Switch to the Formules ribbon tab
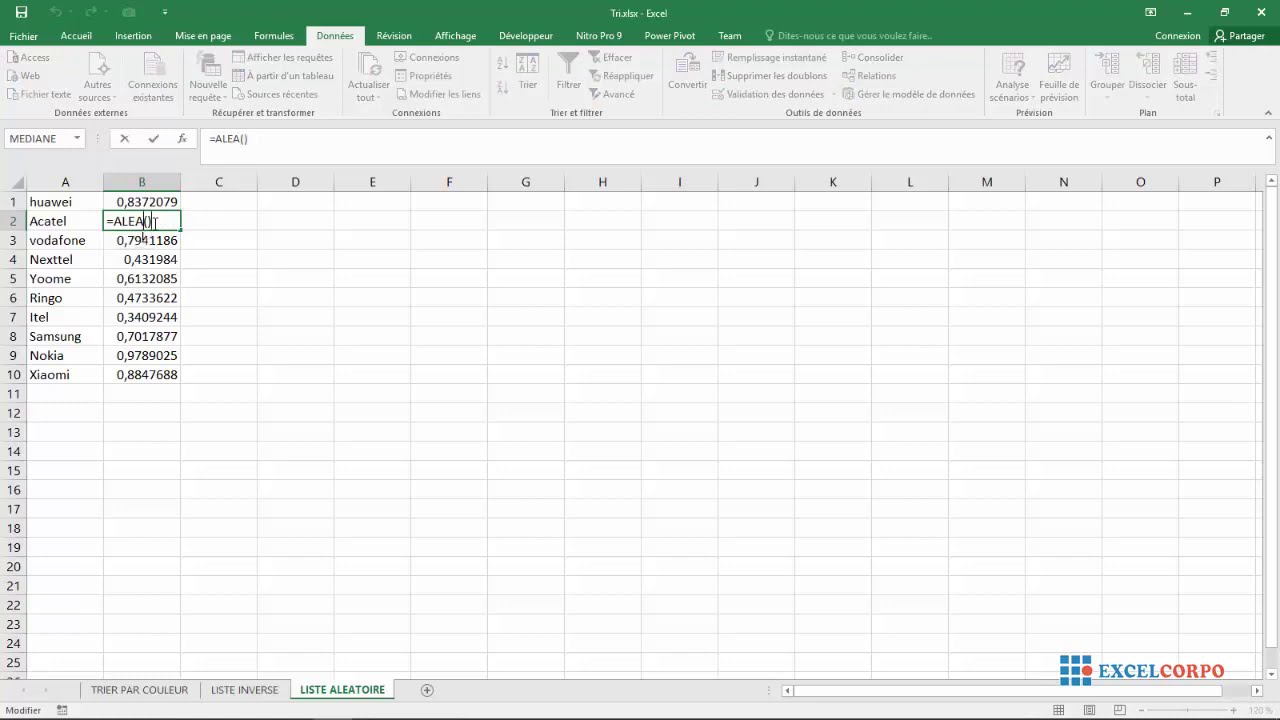1280x720 pixels. [274, 35]
